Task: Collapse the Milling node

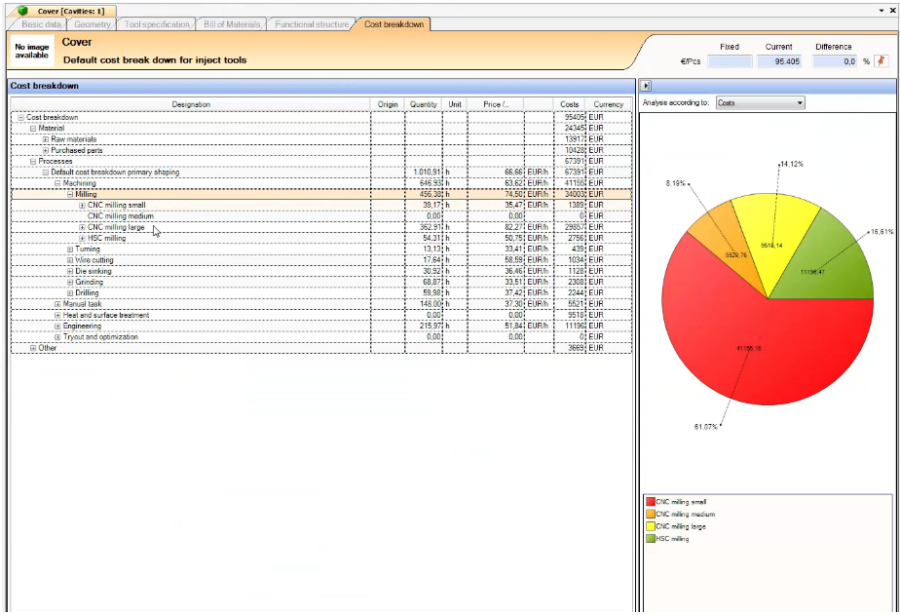Action: click(70, 193)
